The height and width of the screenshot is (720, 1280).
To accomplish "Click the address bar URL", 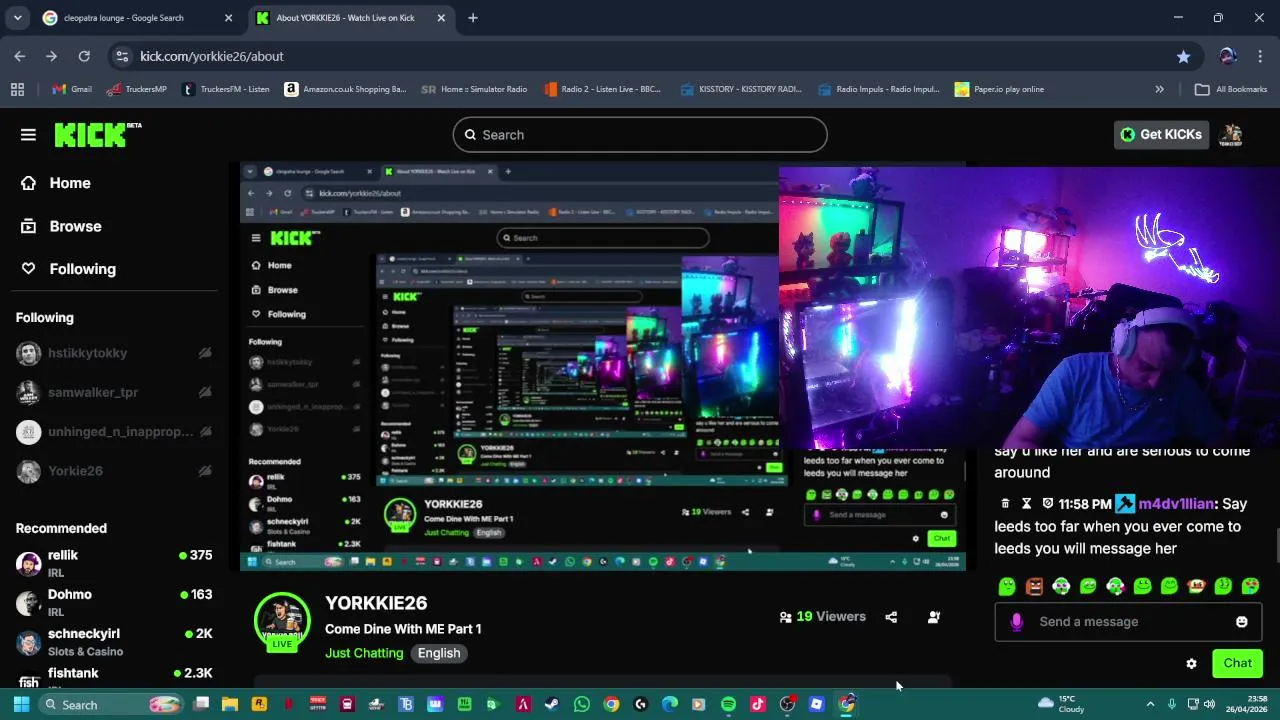I will coord(211,56).
